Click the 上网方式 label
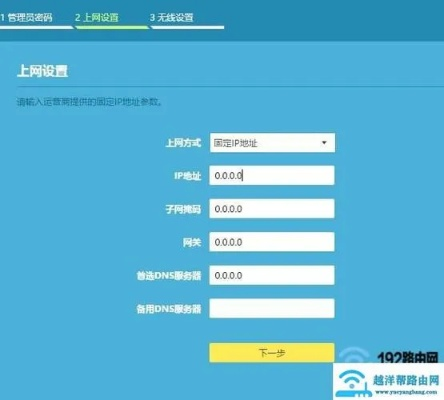The width and height of the screenshot is (444, 400). pos(183,143)
